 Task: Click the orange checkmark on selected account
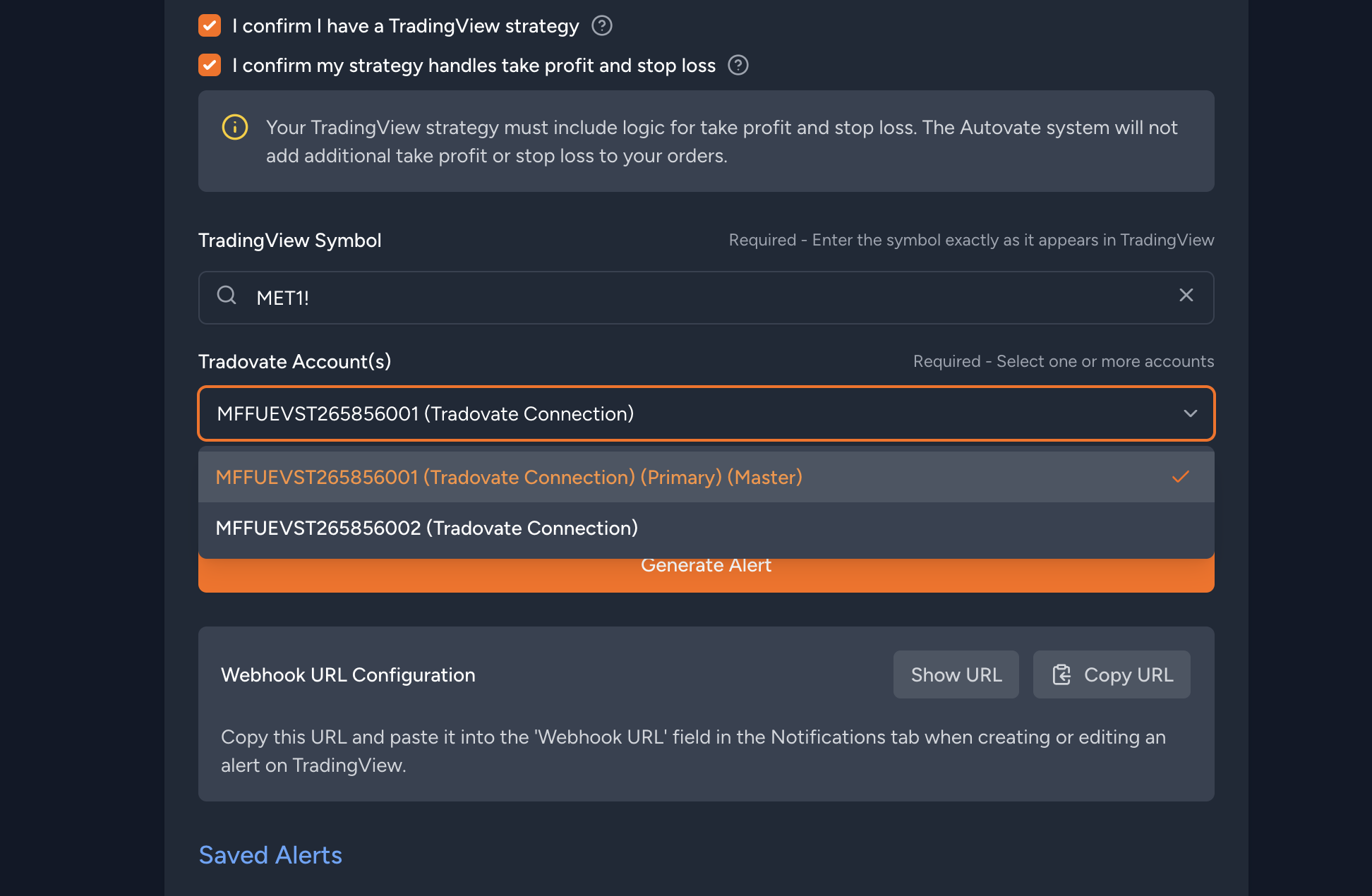coord(1181,478)
